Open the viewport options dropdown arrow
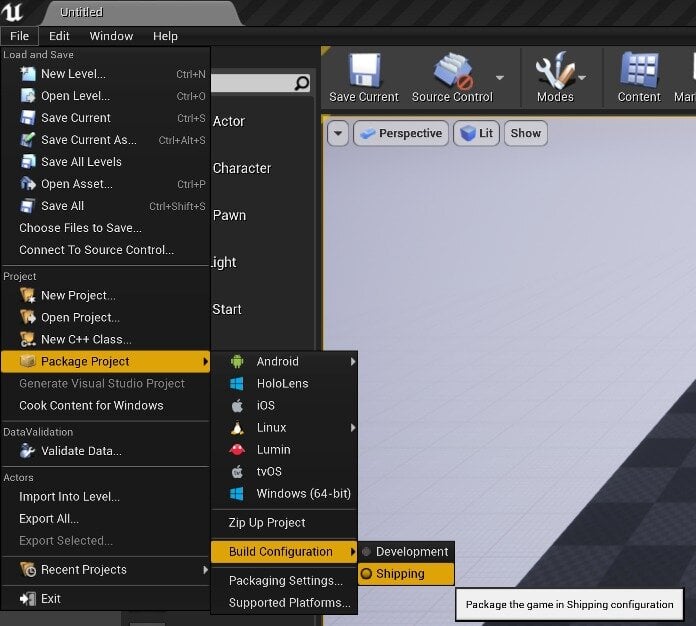 pyautogui.click(x=338, y=133)
